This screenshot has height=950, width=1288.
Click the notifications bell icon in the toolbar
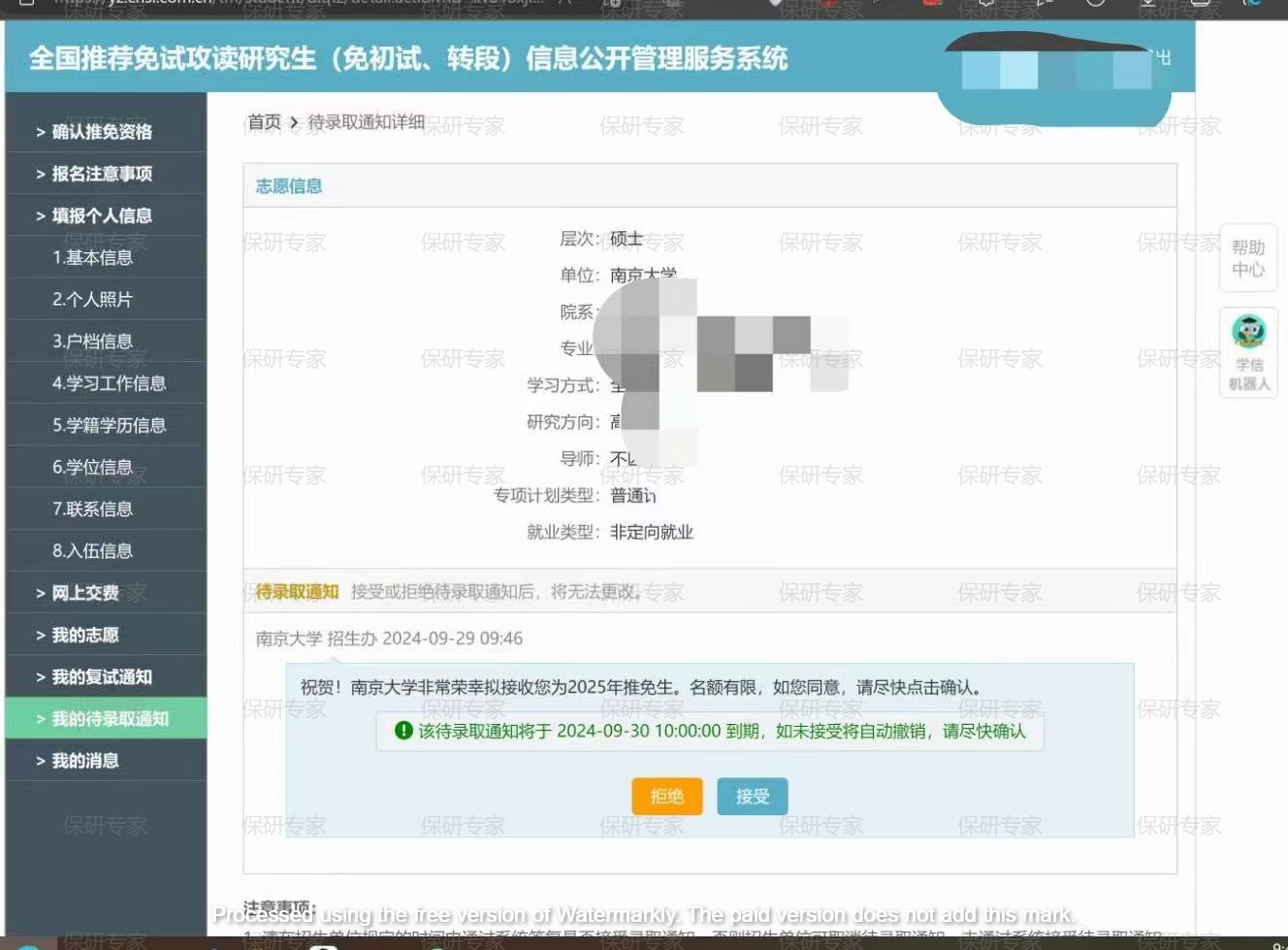point(986,5)
